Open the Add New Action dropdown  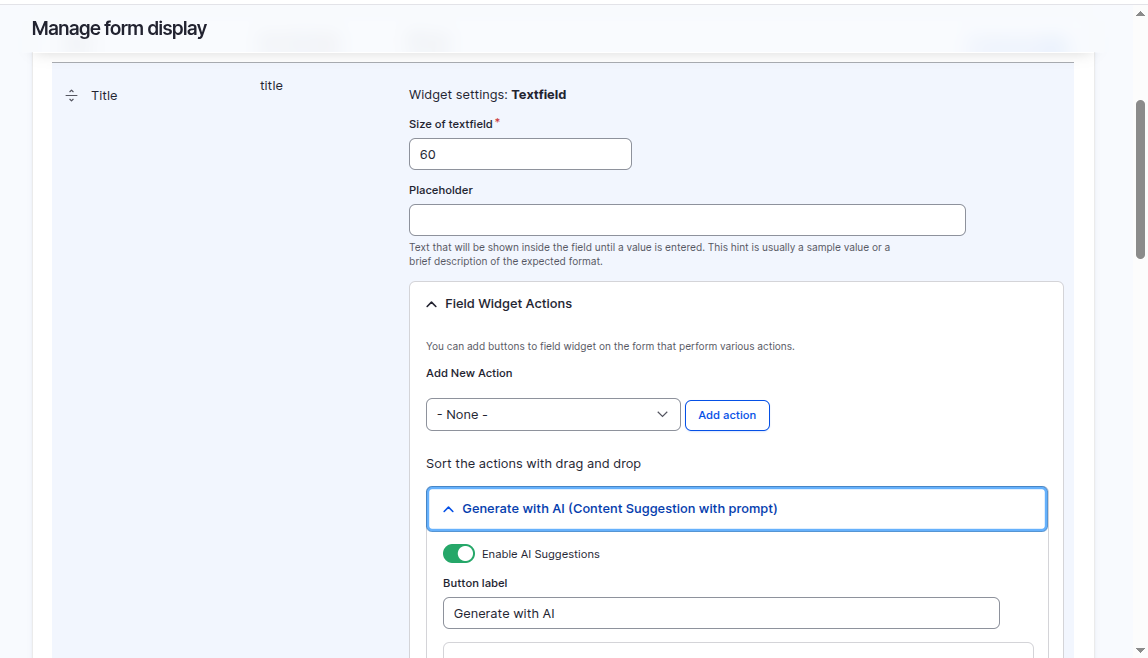tap(553, 413)
